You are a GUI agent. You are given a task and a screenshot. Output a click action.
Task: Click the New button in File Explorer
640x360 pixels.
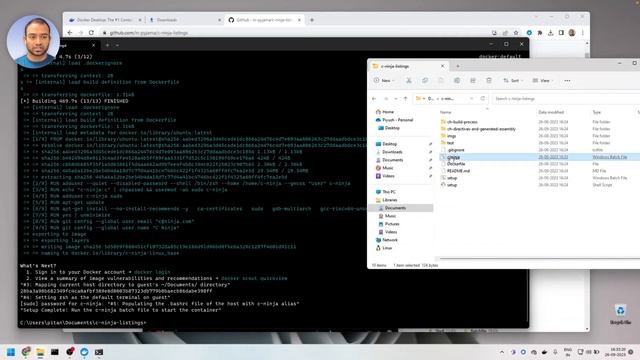tap(384, 81)
